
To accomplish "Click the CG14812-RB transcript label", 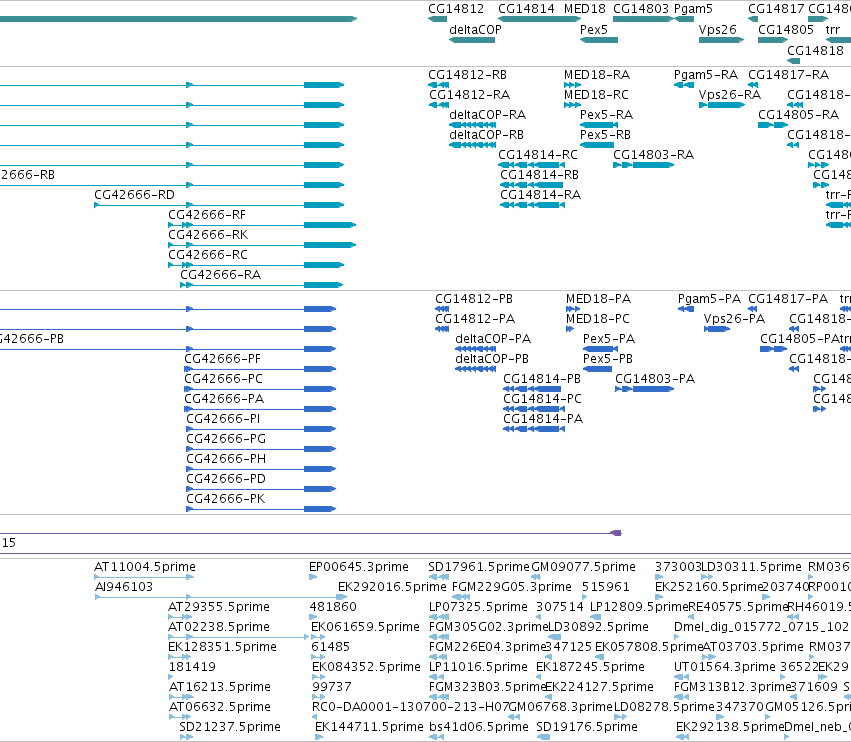I will pyautogui.click(x=467, y=74).
